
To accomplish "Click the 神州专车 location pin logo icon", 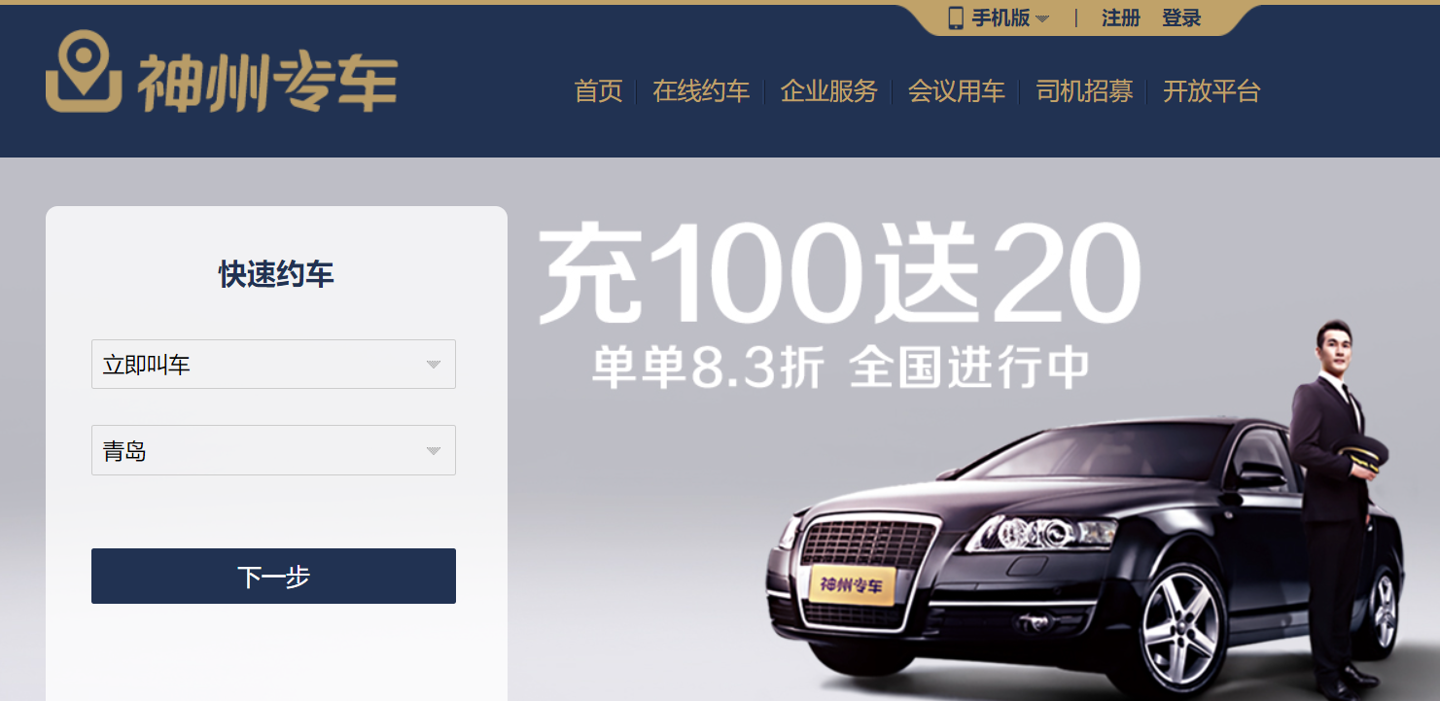I will coord(84,72).
